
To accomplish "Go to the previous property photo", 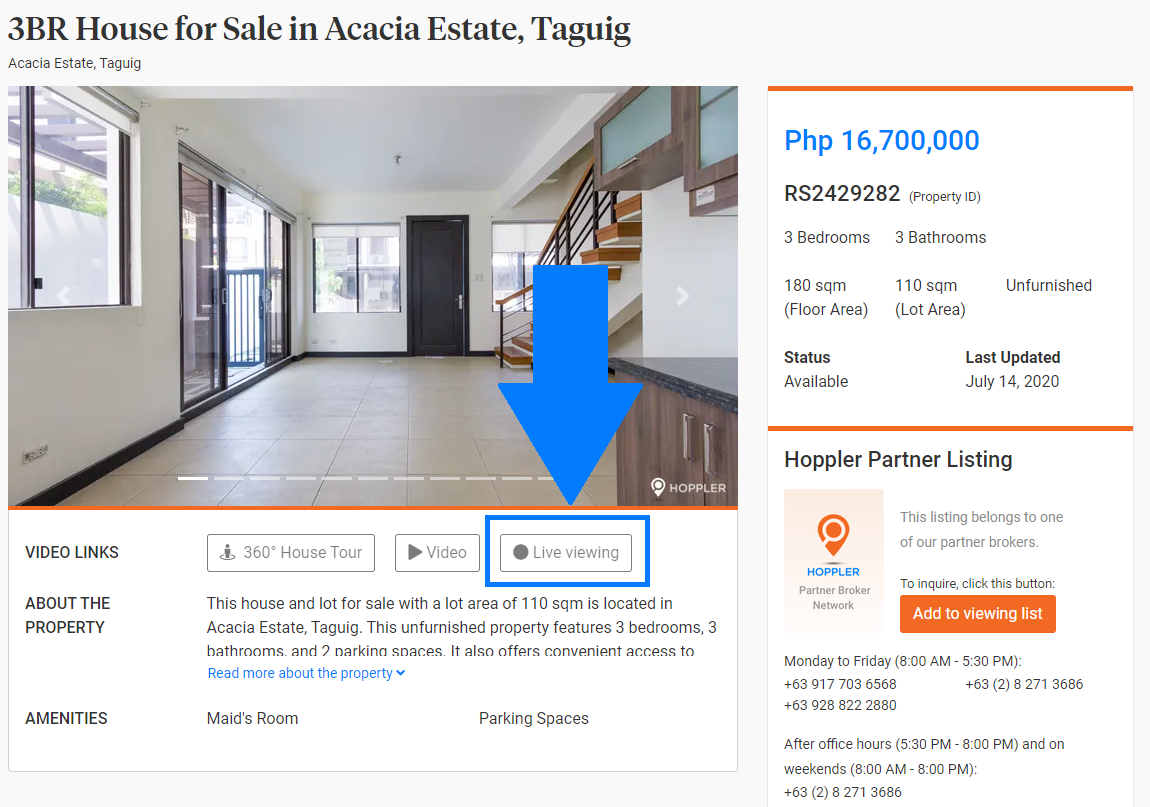I will (62, 296).
